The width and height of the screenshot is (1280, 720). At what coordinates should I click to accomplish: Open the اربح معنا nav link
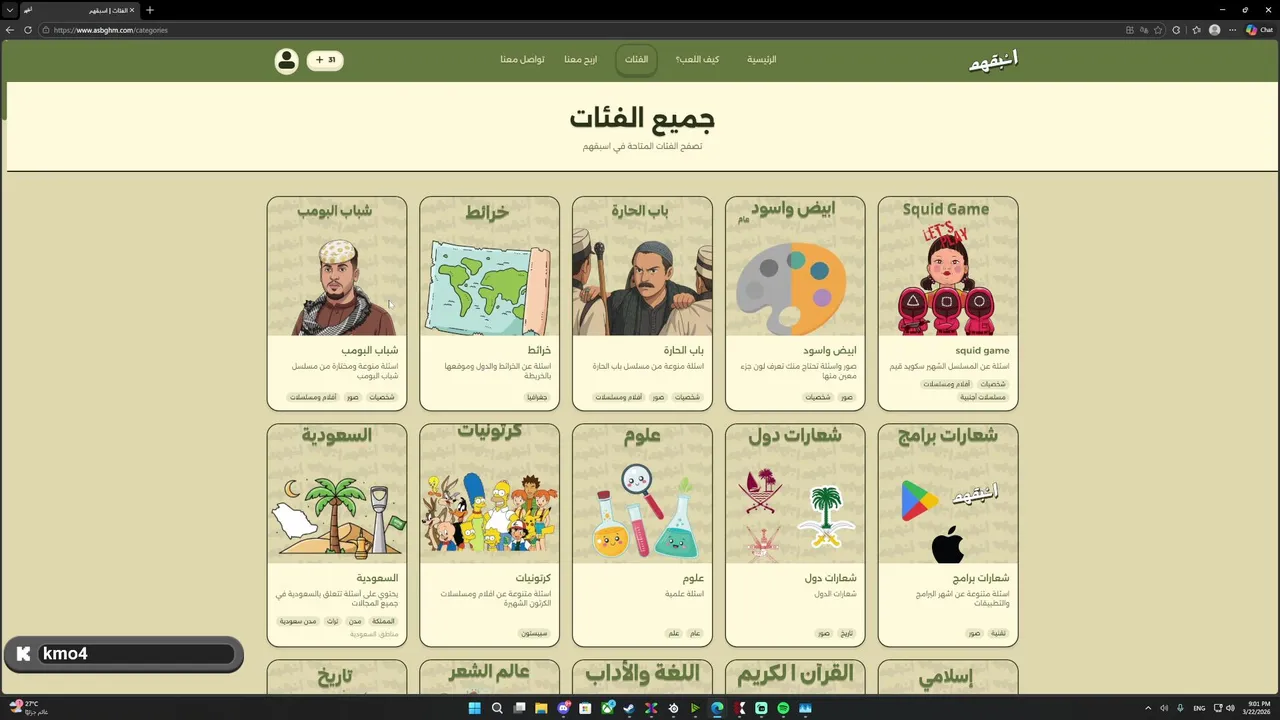[580, 60]
